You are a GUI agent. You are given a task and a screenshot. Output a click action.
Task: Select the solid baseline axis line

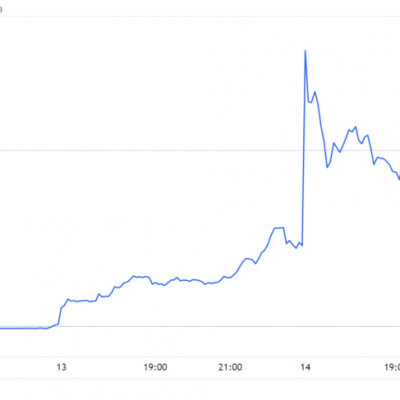(200, 326)
